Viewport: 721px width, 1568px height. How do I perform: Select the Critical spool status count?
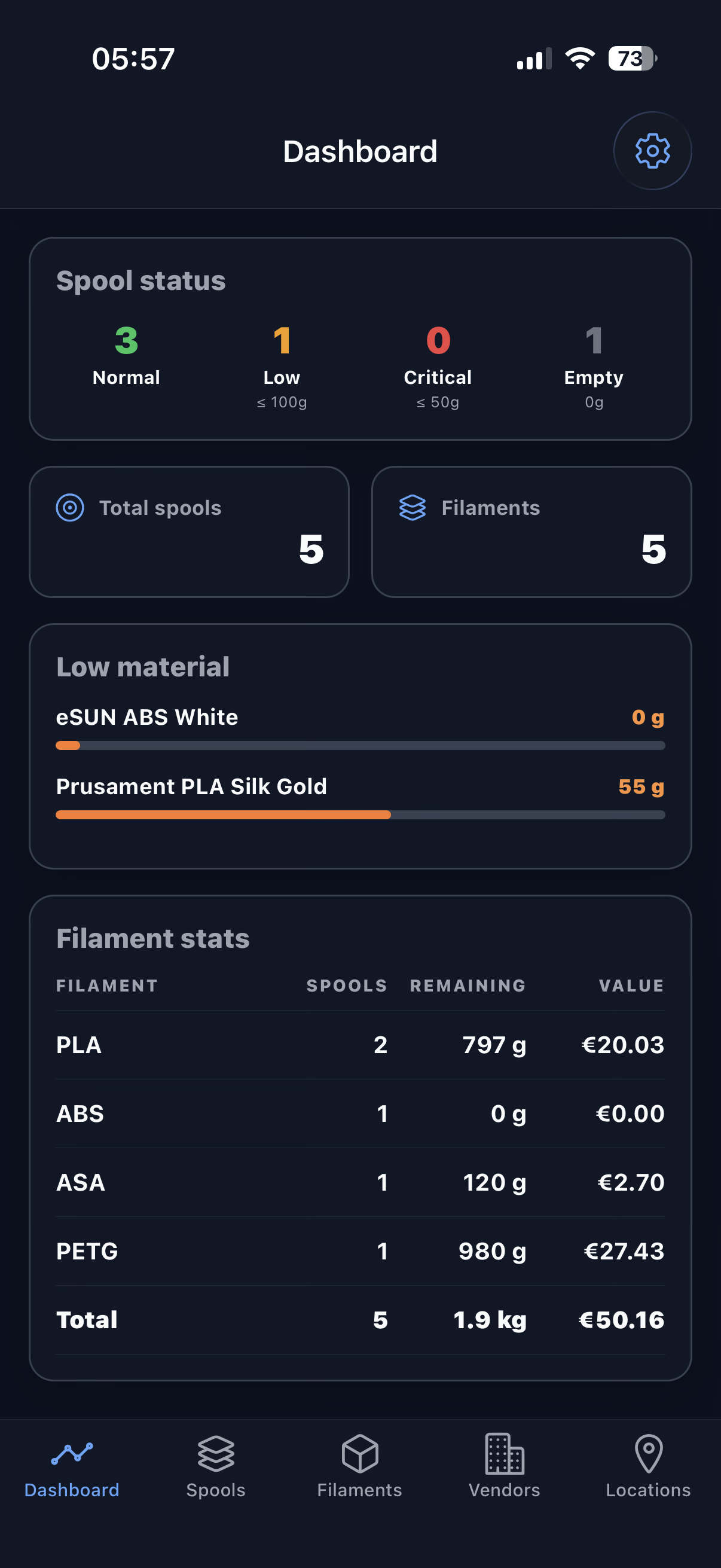pyautogui.click(x=438, y=340)
